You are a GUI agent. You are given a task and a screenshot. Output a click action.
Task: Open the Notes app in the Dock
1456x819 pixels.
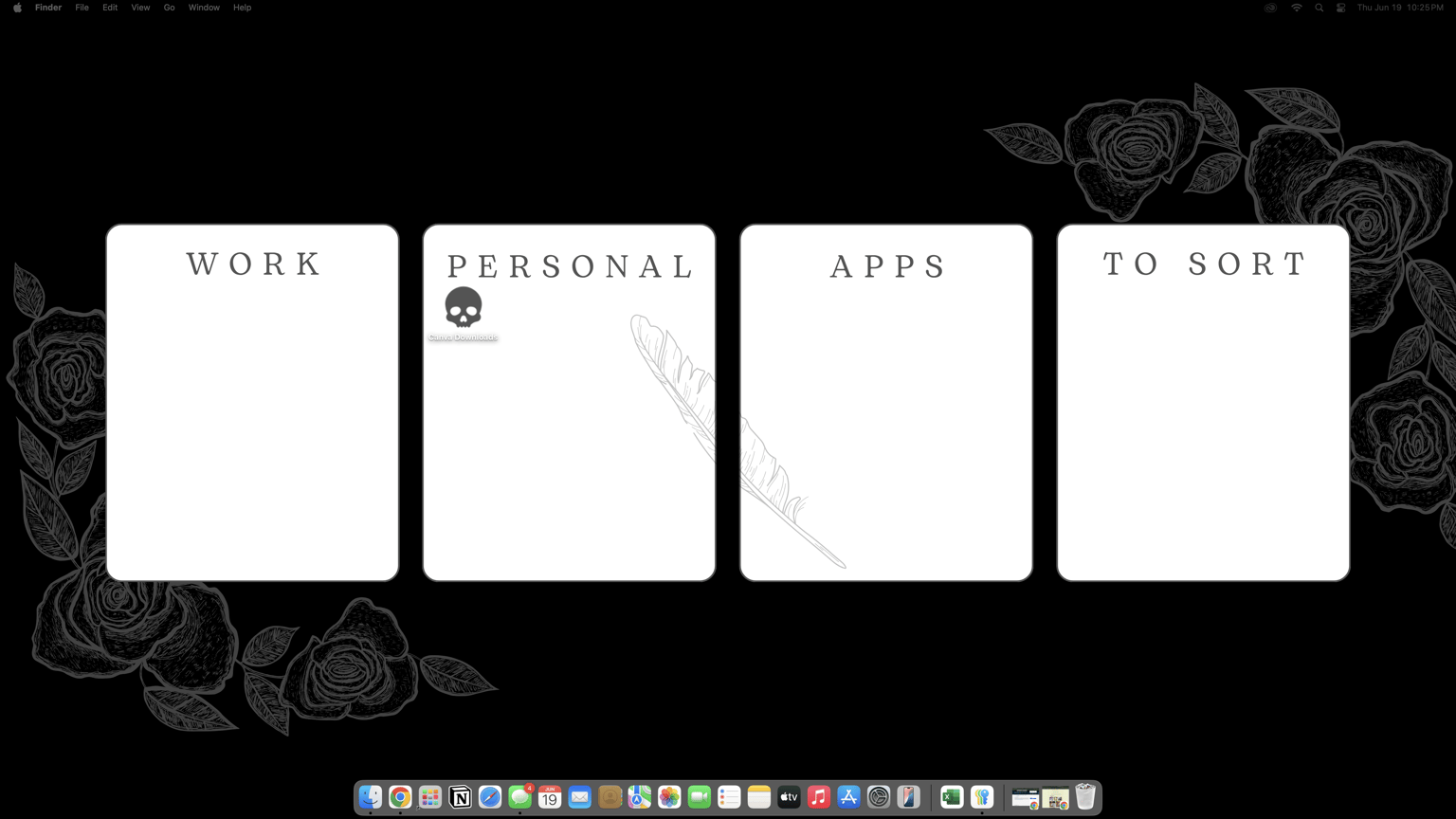point(759,797)
